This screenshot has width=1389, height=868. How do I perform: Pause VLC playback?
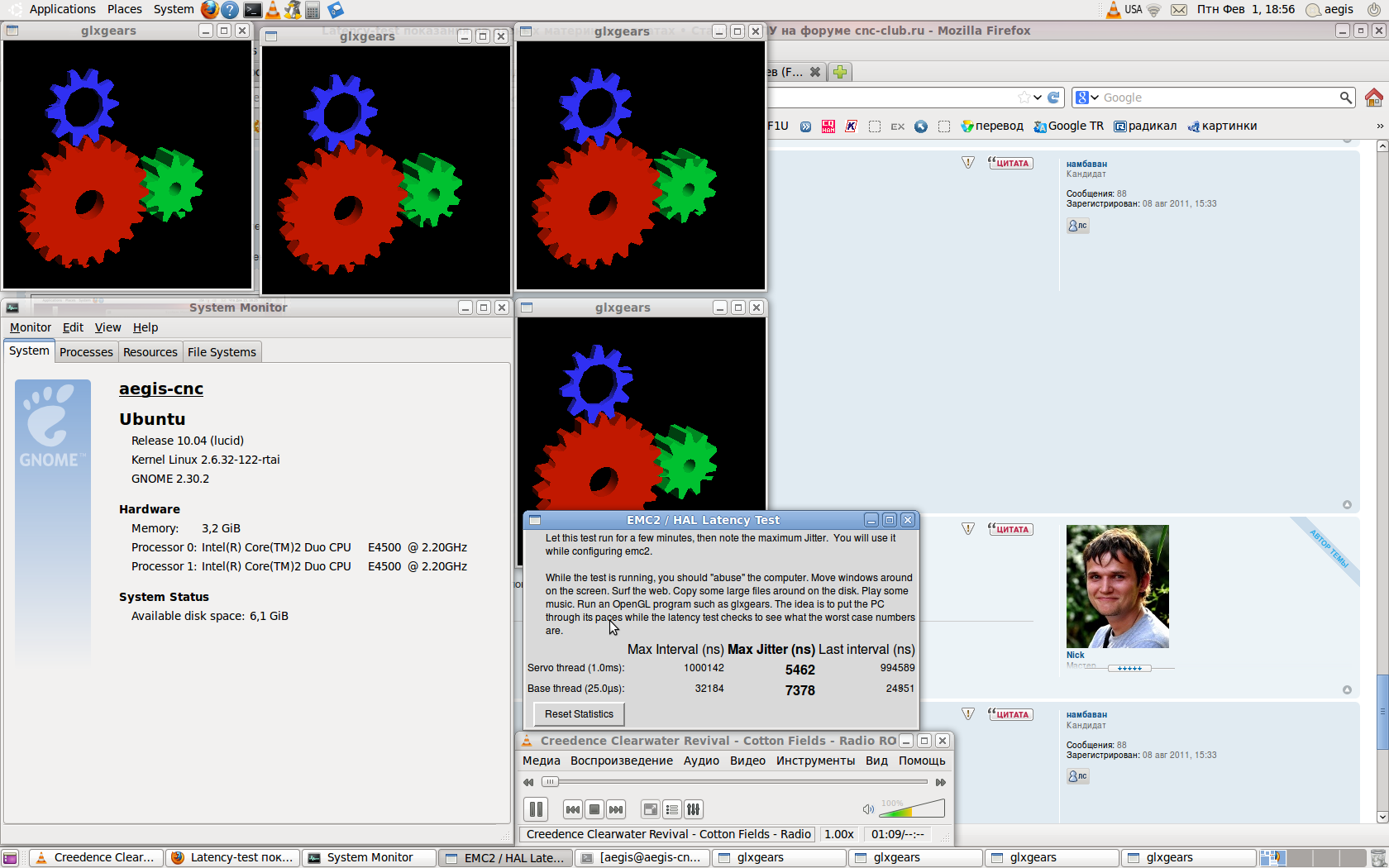[x=536, y=809]
